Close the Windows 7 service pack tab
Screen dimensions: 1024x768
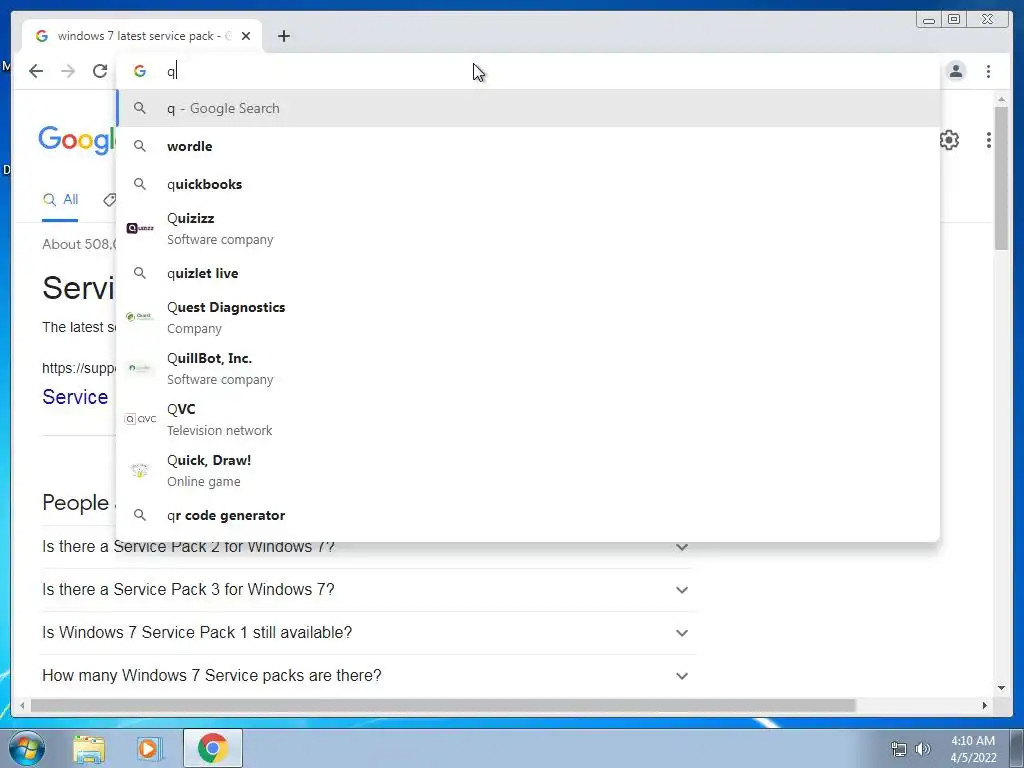[x=246, y=36]
